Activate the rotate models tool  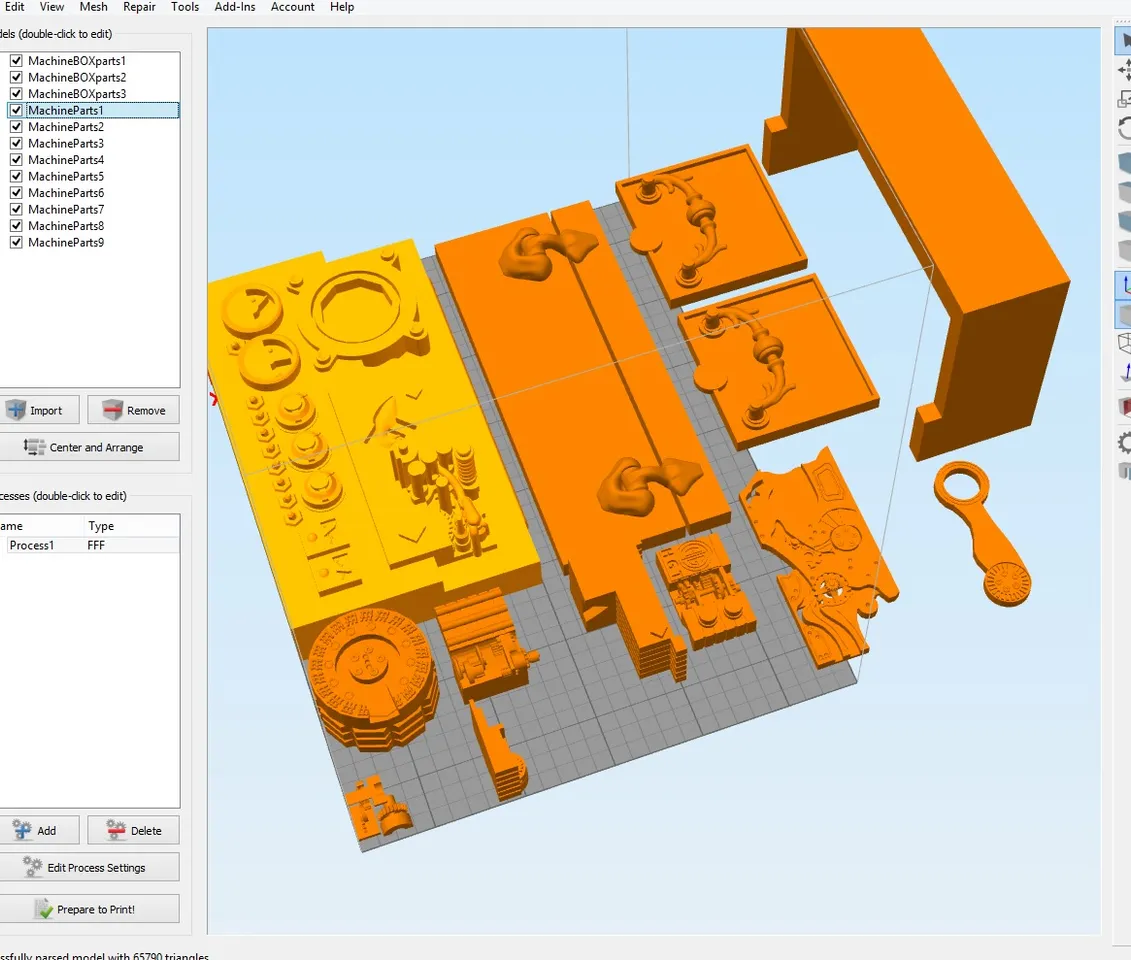point(1124,128)
